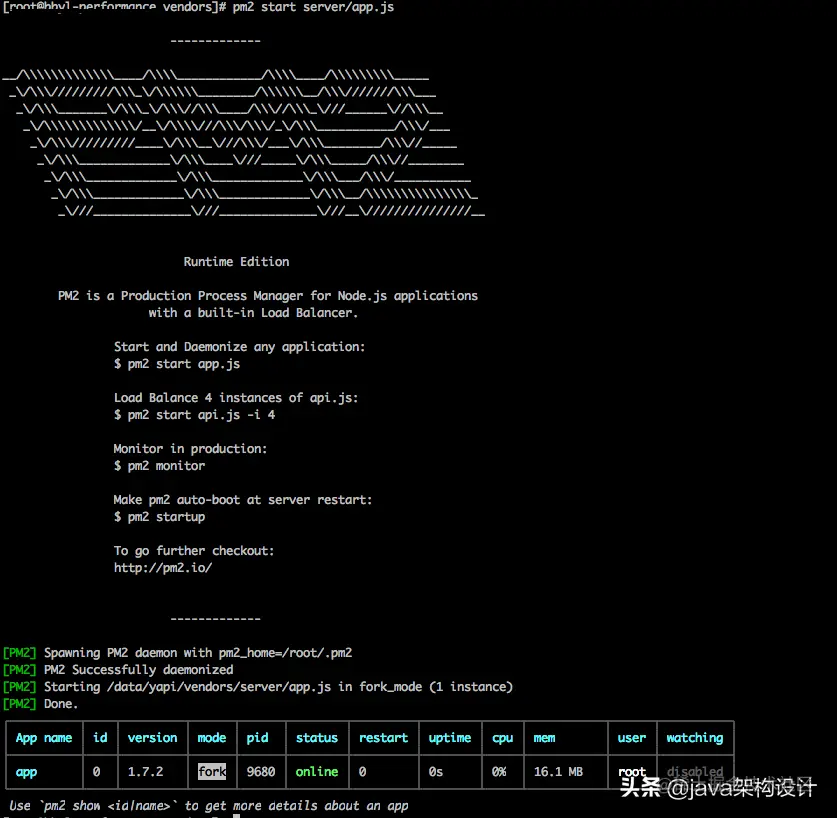The width and height of the screenshot is (837, 818).
Task: Select the '$ pm2 startup' command
Action: click(159, 517)
